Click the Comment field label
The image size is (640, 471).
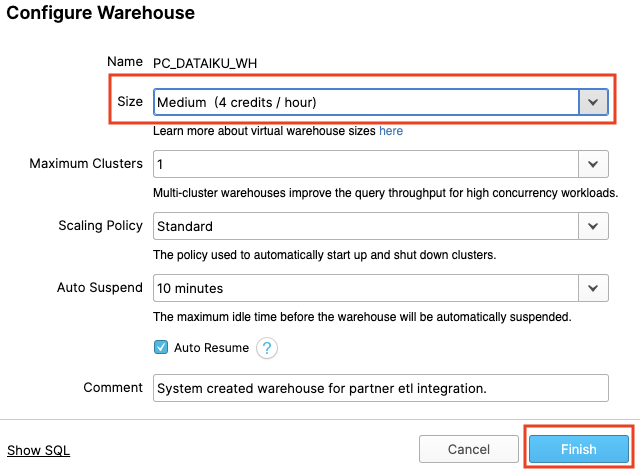point(112,388)
